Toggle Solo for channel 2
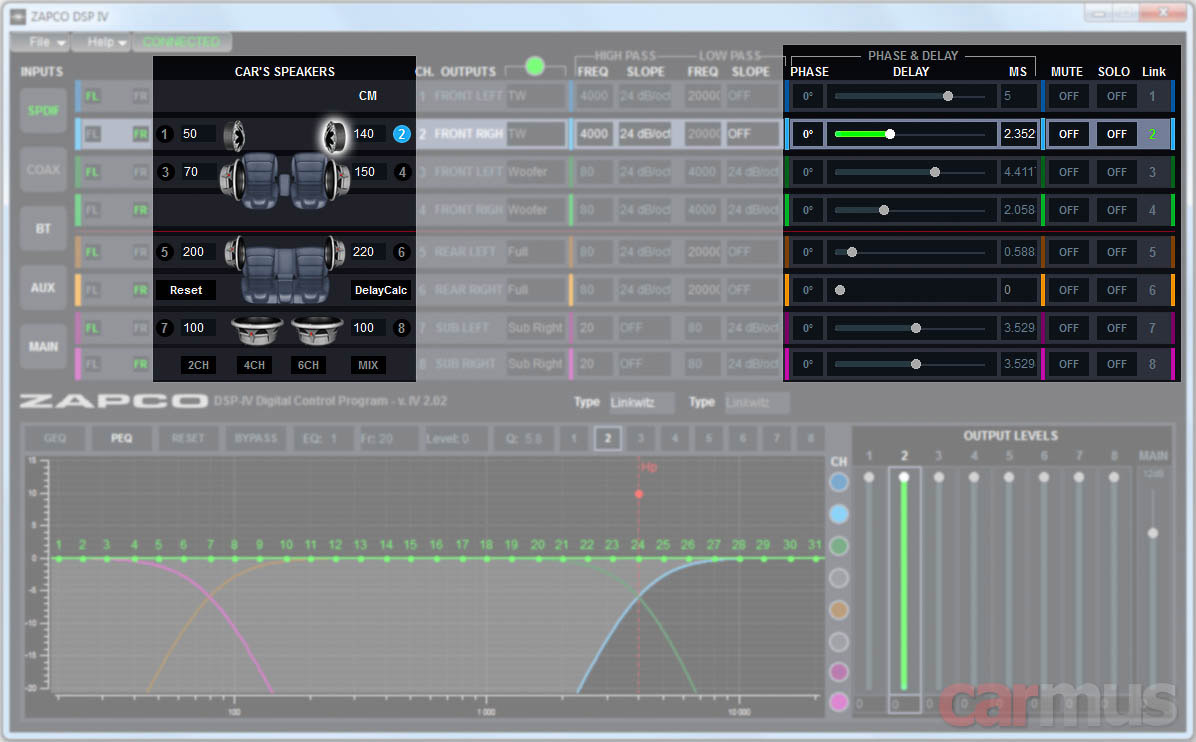This screenshot has height=742, width=1196. 1117,134
